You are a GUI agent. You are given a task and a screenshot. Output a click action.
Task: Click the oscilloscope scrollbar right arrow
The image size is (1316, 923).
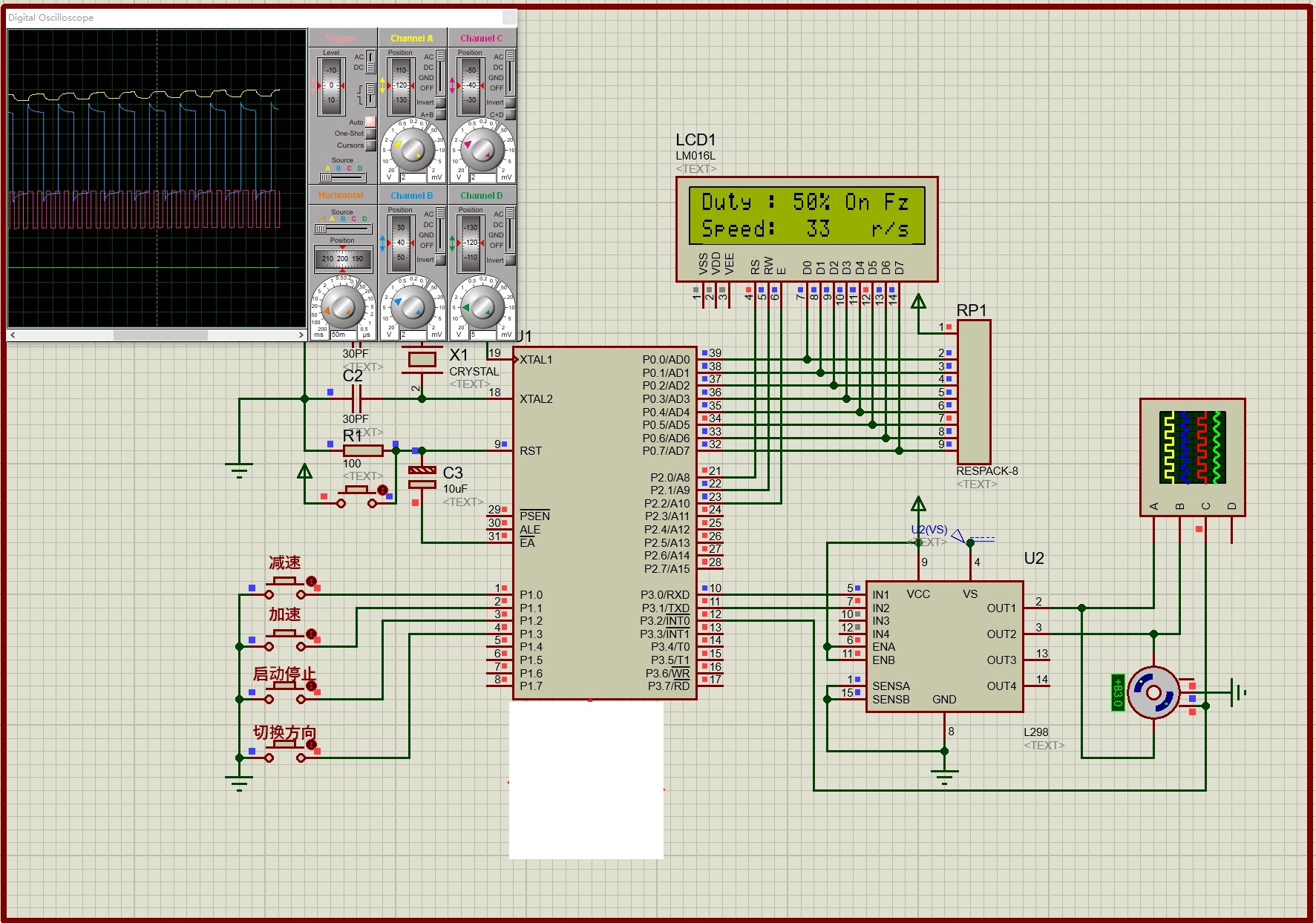(301, 335)
